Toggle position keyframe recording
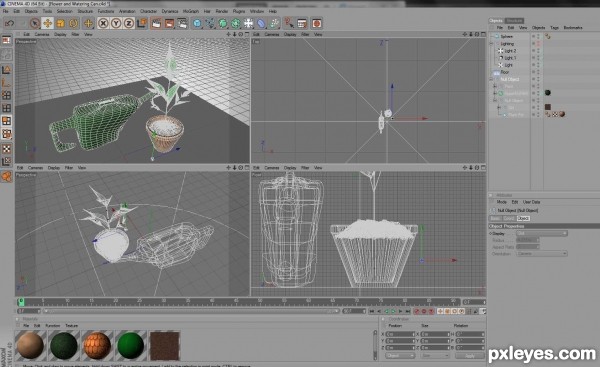The width and height of the screenshot is (600, 367). click(440, 312)
